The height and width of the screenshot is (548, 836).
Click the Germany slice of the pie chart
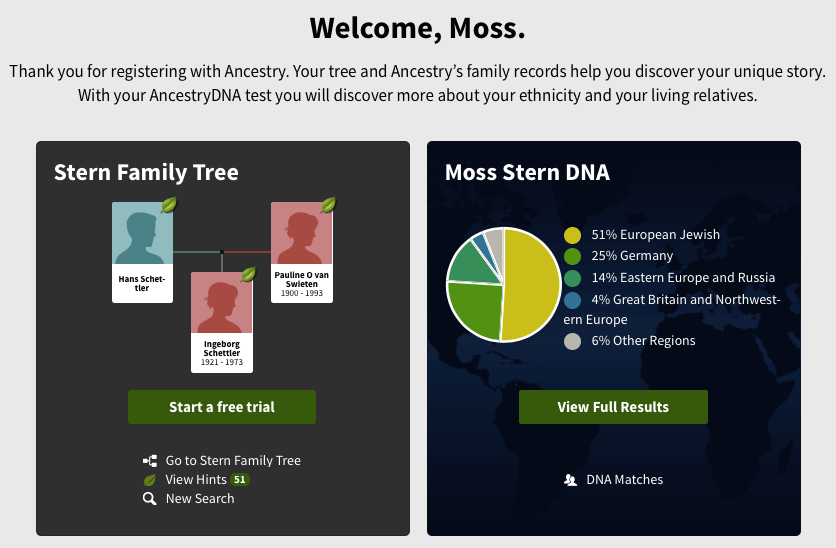pyautogui.click(x=472, y=308)
